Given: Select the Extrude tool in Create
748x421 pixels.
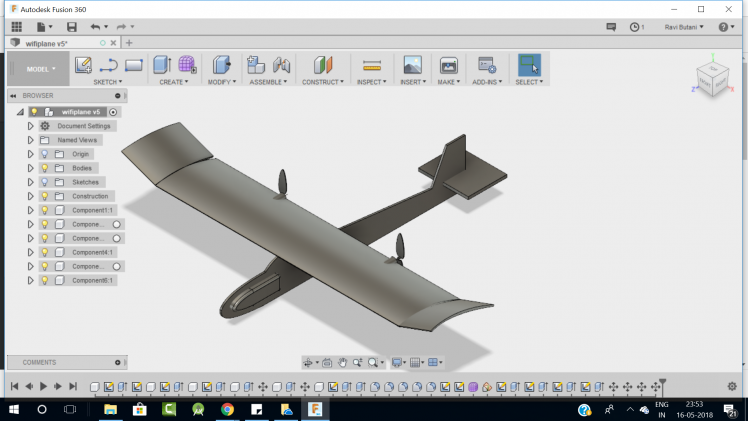Looking at the screenshot, I should (x=162, y=65).
